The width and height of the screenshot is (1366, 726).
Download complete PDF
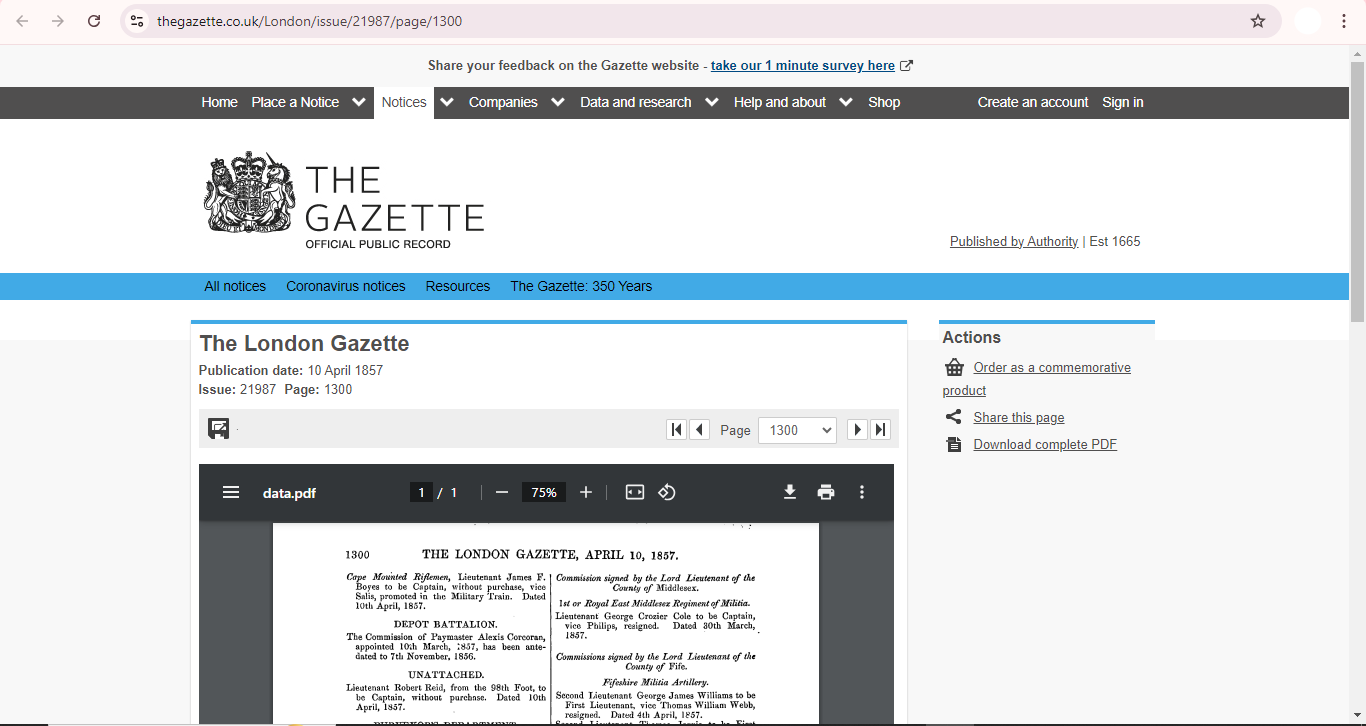[x=1045, y=445]
